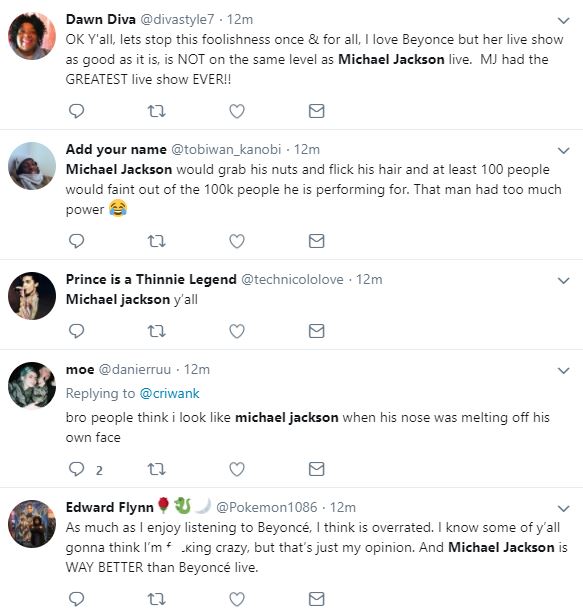Retweet Edward Flynn's Beyoncé opinion tweet
The width and height of the screenshot is (583, 612).
(x=156, y=599)
